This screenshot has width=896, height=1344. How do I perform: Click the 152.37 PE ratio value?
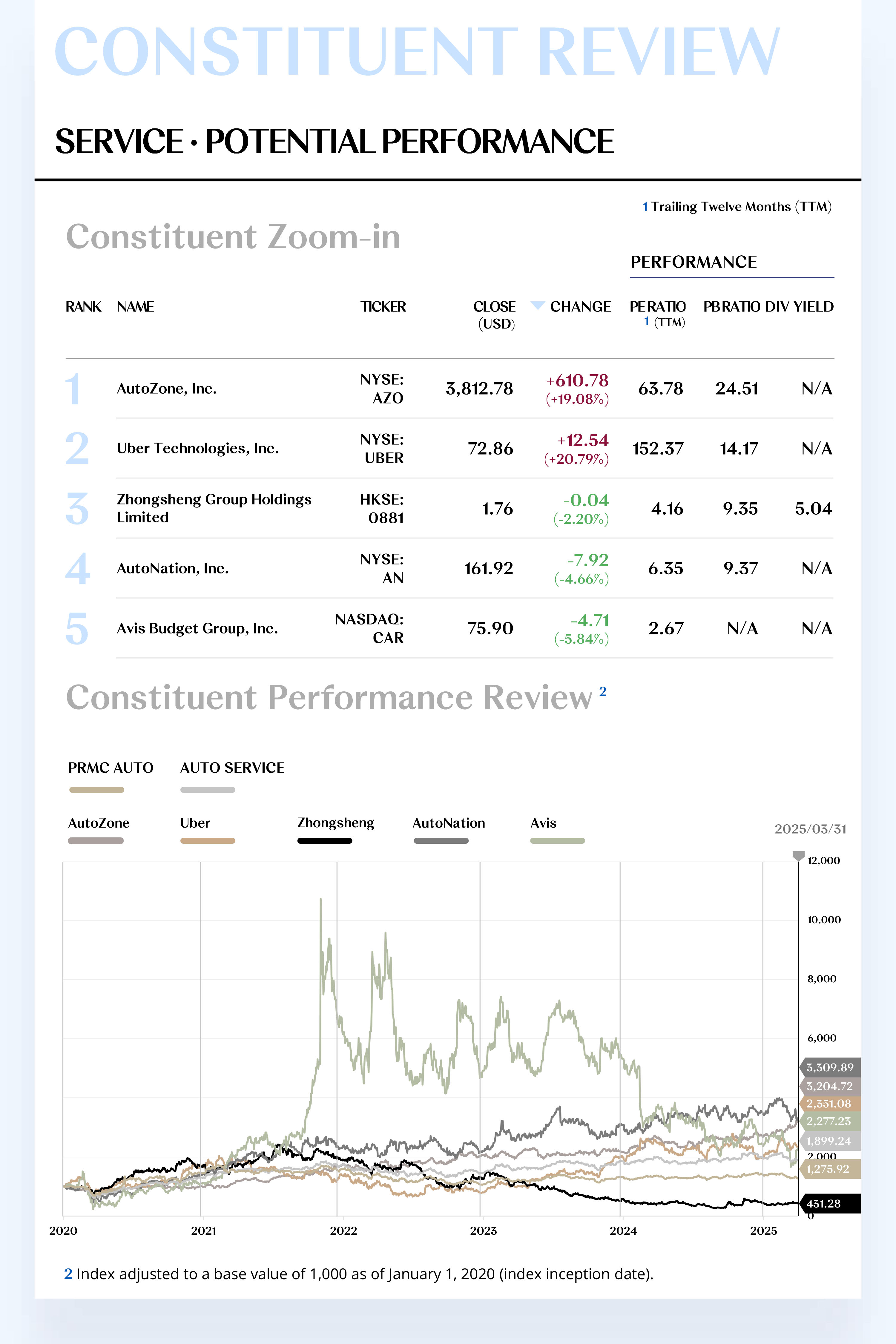pos(658,449)
